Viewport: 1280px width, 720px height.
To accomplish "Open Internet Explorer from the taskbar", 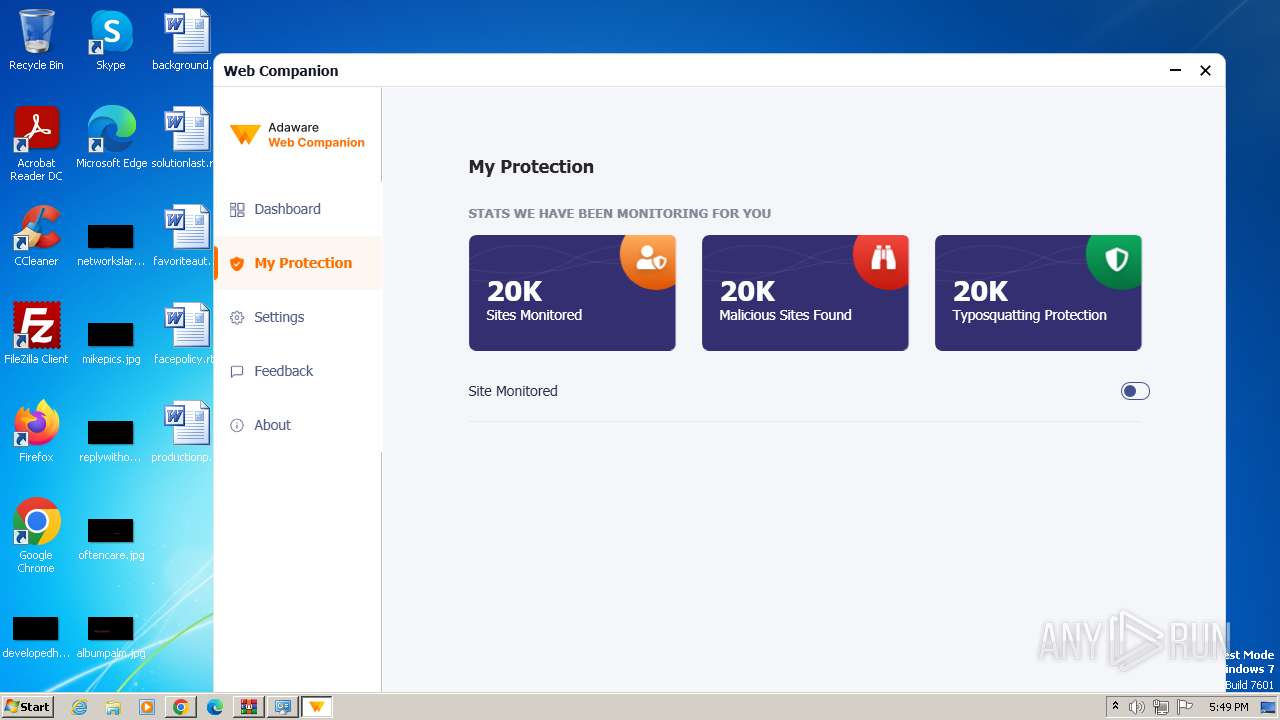I will (x=79, y=707).
